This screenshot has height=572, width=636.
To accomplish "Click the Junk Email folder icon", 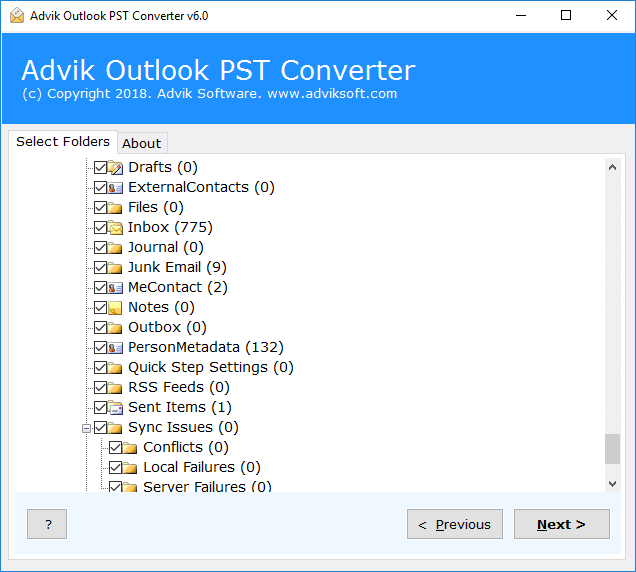I will [x=115, y=268].
